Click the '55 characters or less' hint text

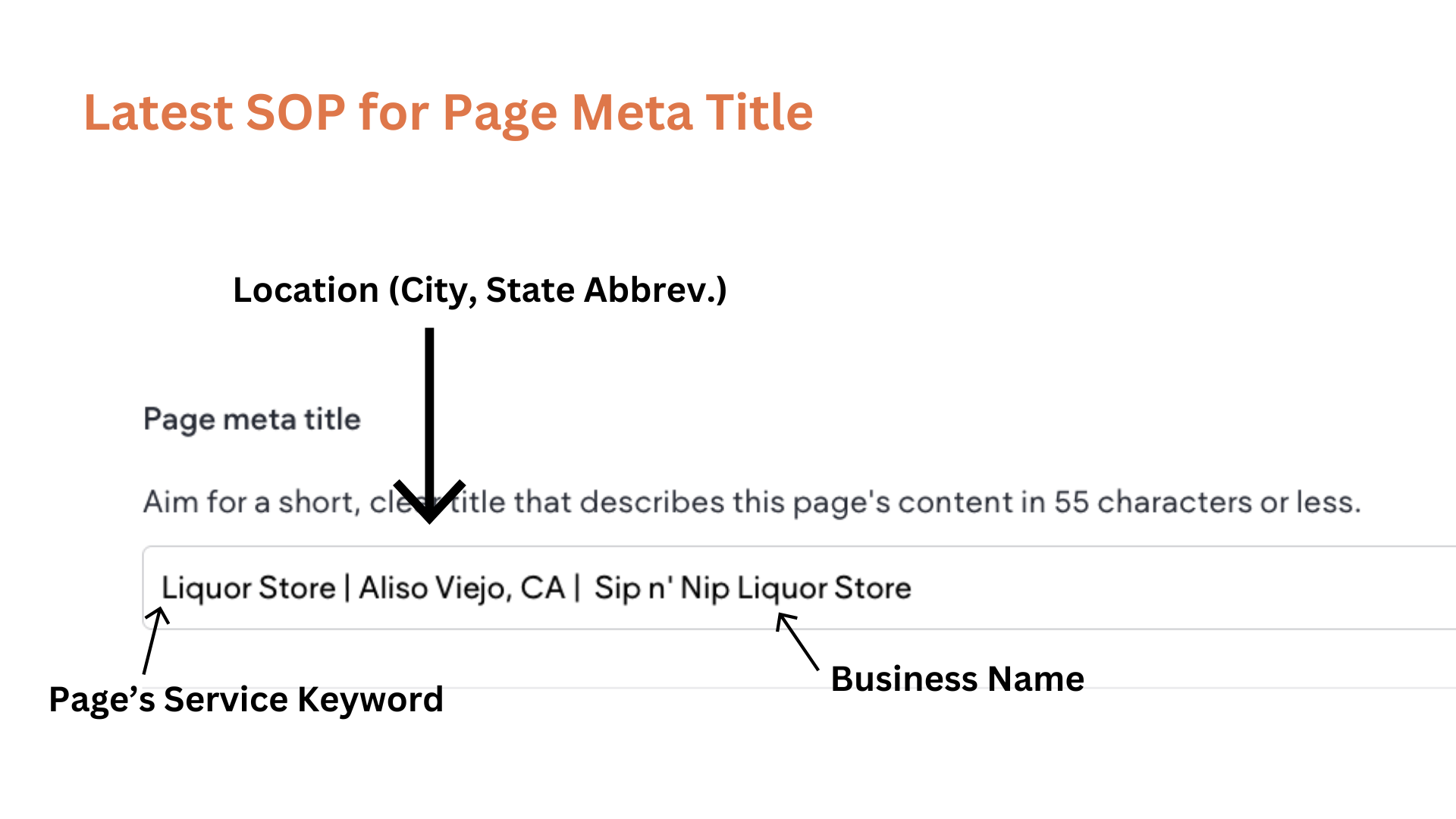(1208, 502)
